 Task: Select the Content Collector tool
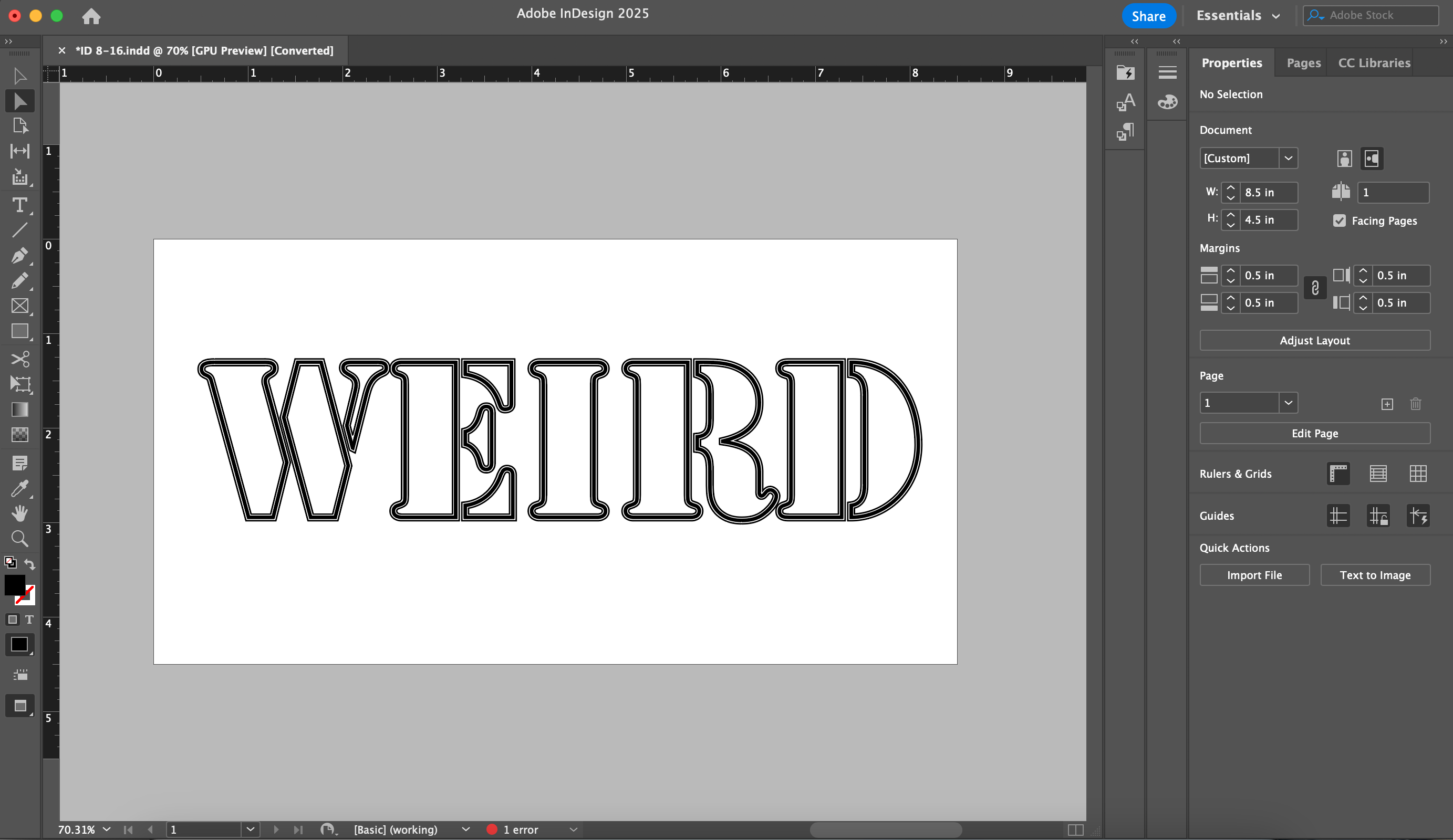[19, 177]
